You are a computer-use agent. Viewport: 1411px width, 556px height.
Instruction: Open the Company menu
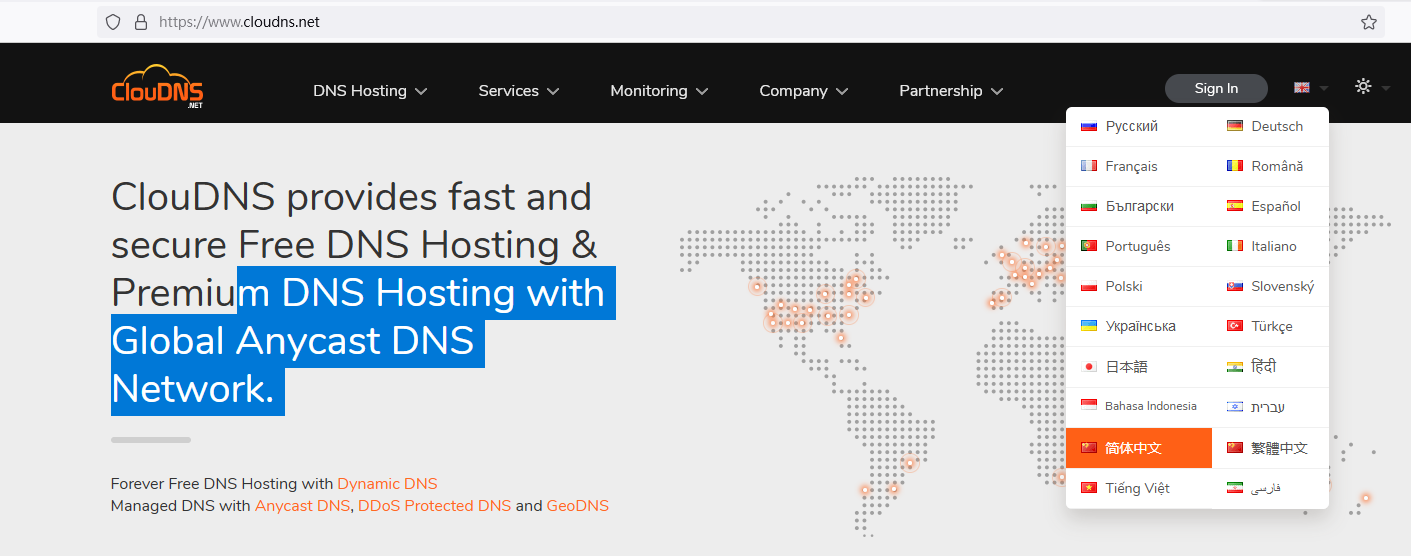(x=803, y=91)
